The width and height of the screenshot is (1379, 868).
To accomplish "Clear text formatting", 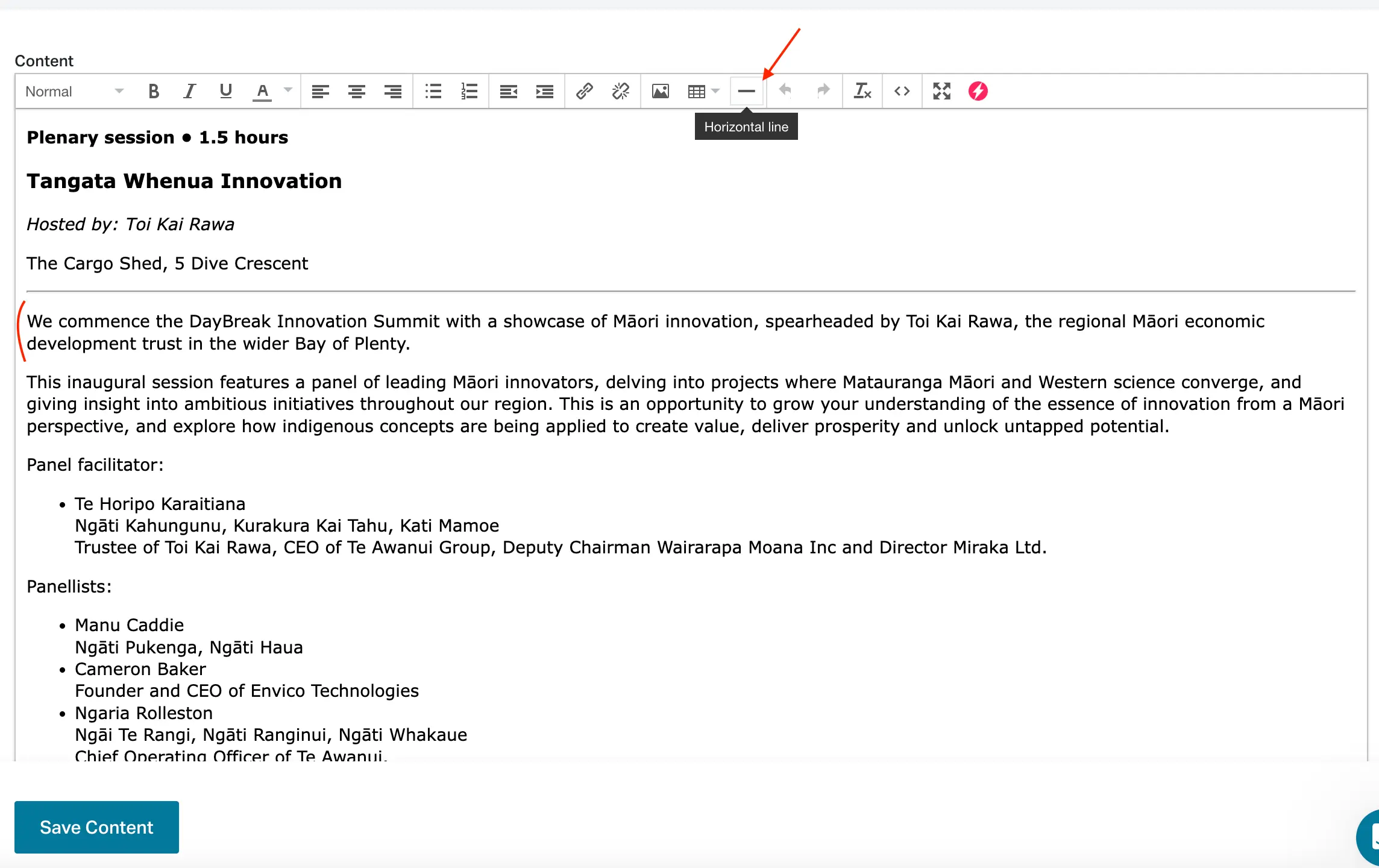I will 862,91.
